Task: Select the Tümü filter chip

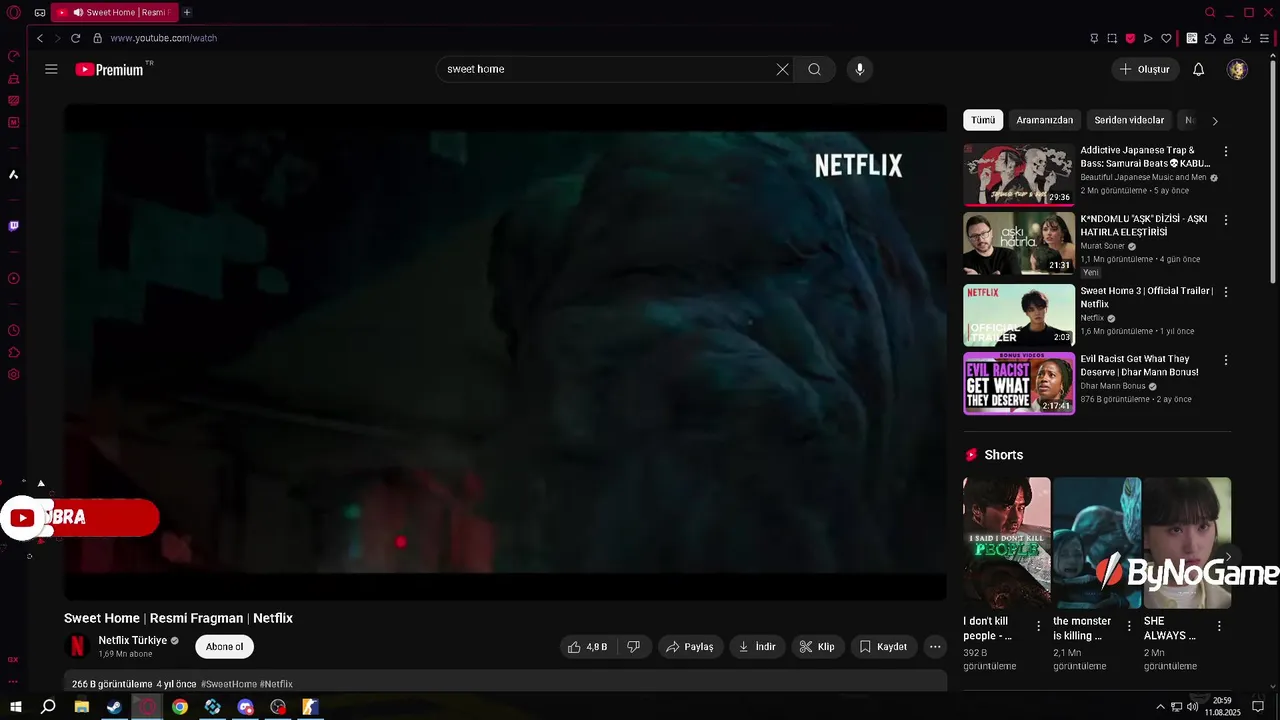Action: point(983,120)
